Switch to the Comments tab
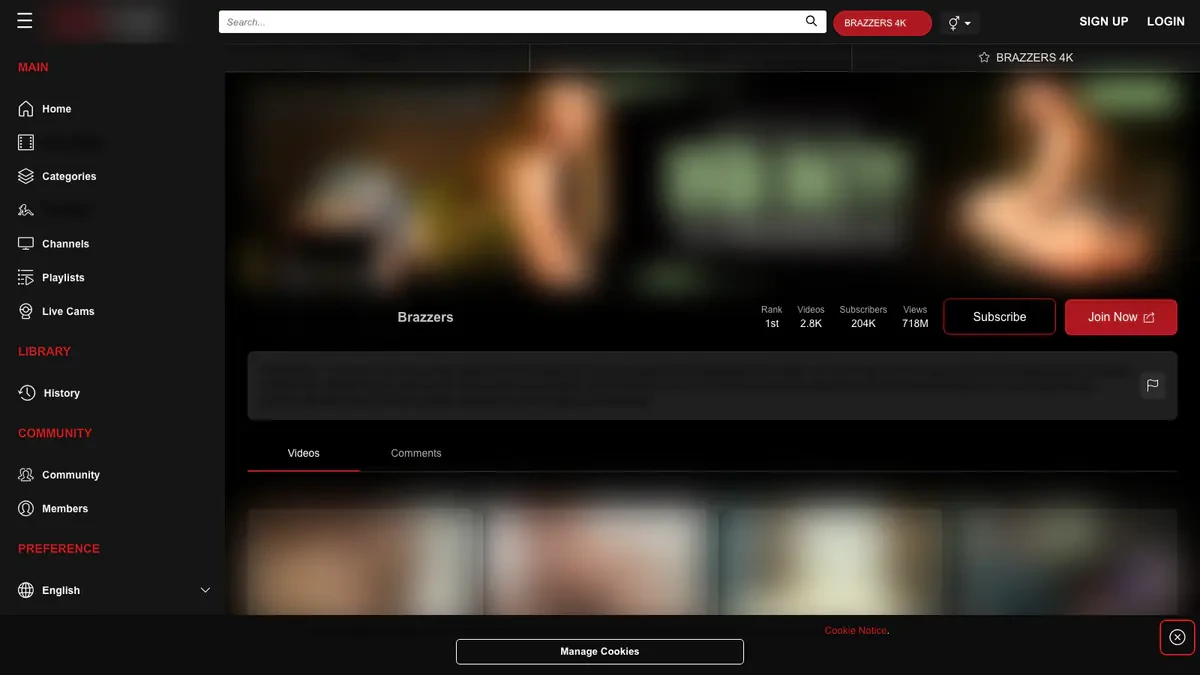This screenshot has height=675, width=1200. [416, 453]
